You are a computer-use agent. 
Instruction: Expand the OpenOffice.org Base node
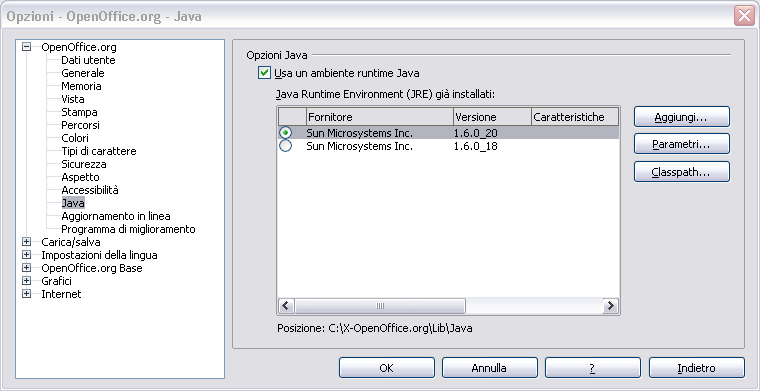tap(26, 268)
